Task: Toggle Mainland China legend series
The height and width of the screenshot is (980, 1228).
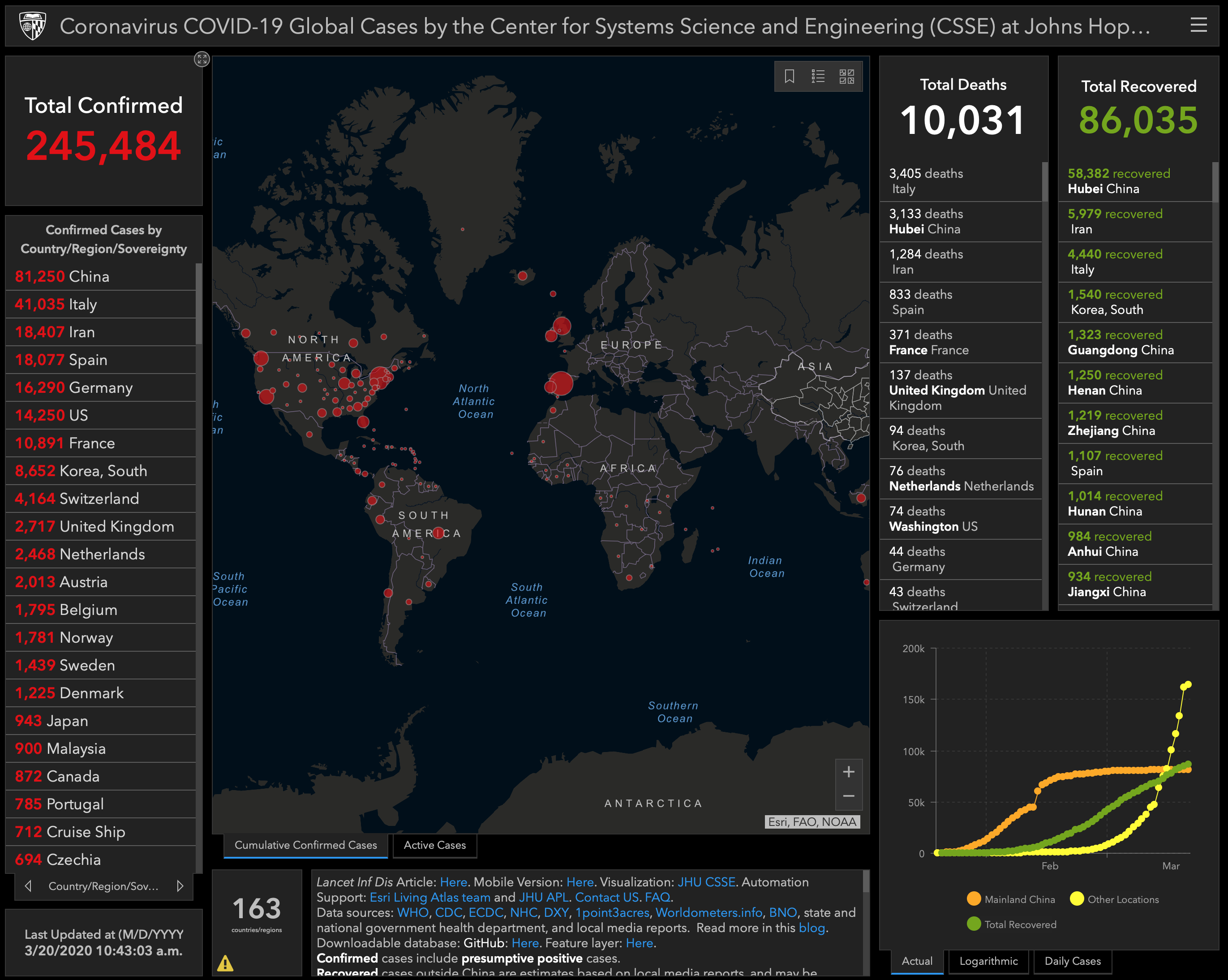Action: [x=1011, y=899]
